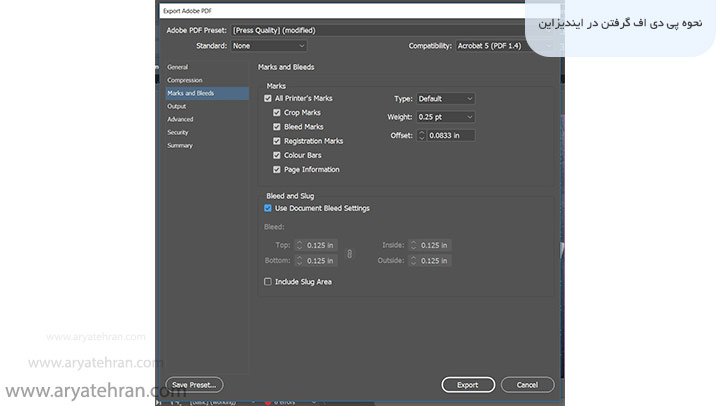Click the Outside bleed stepper arrows

point(414,261)
